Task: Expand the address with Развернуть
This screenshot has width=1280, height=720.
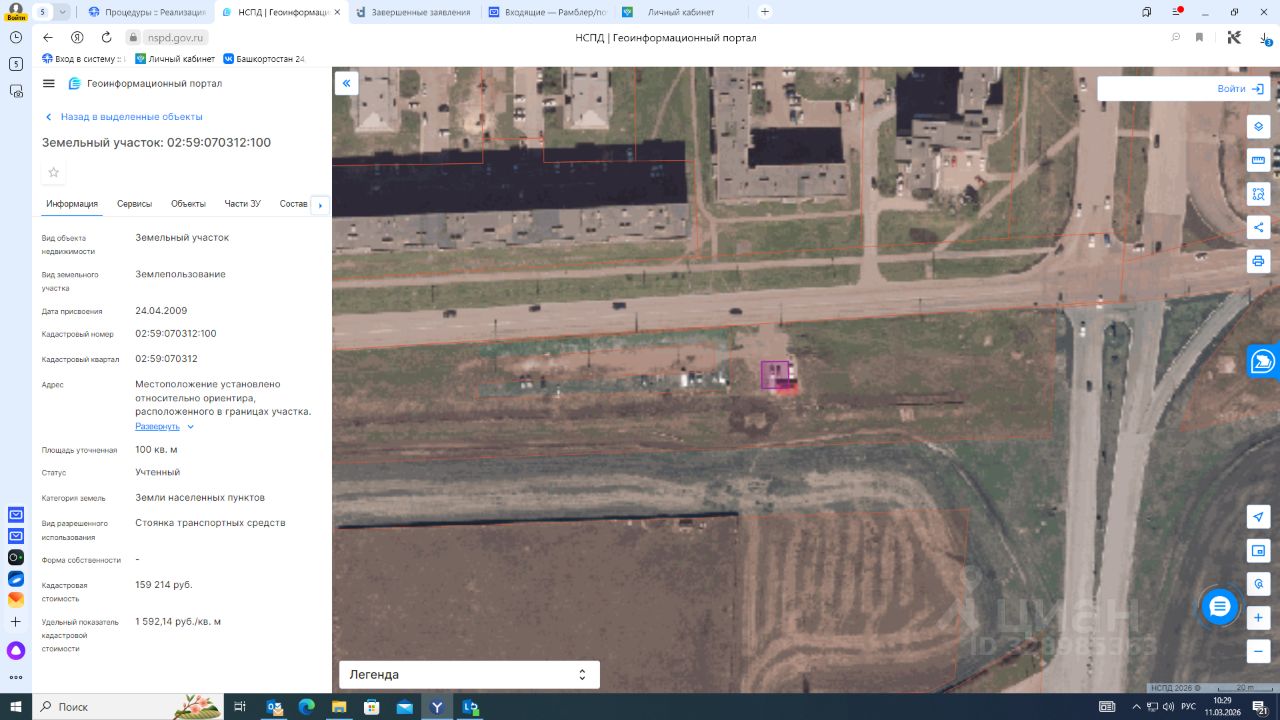Action: tap(164, 427)
